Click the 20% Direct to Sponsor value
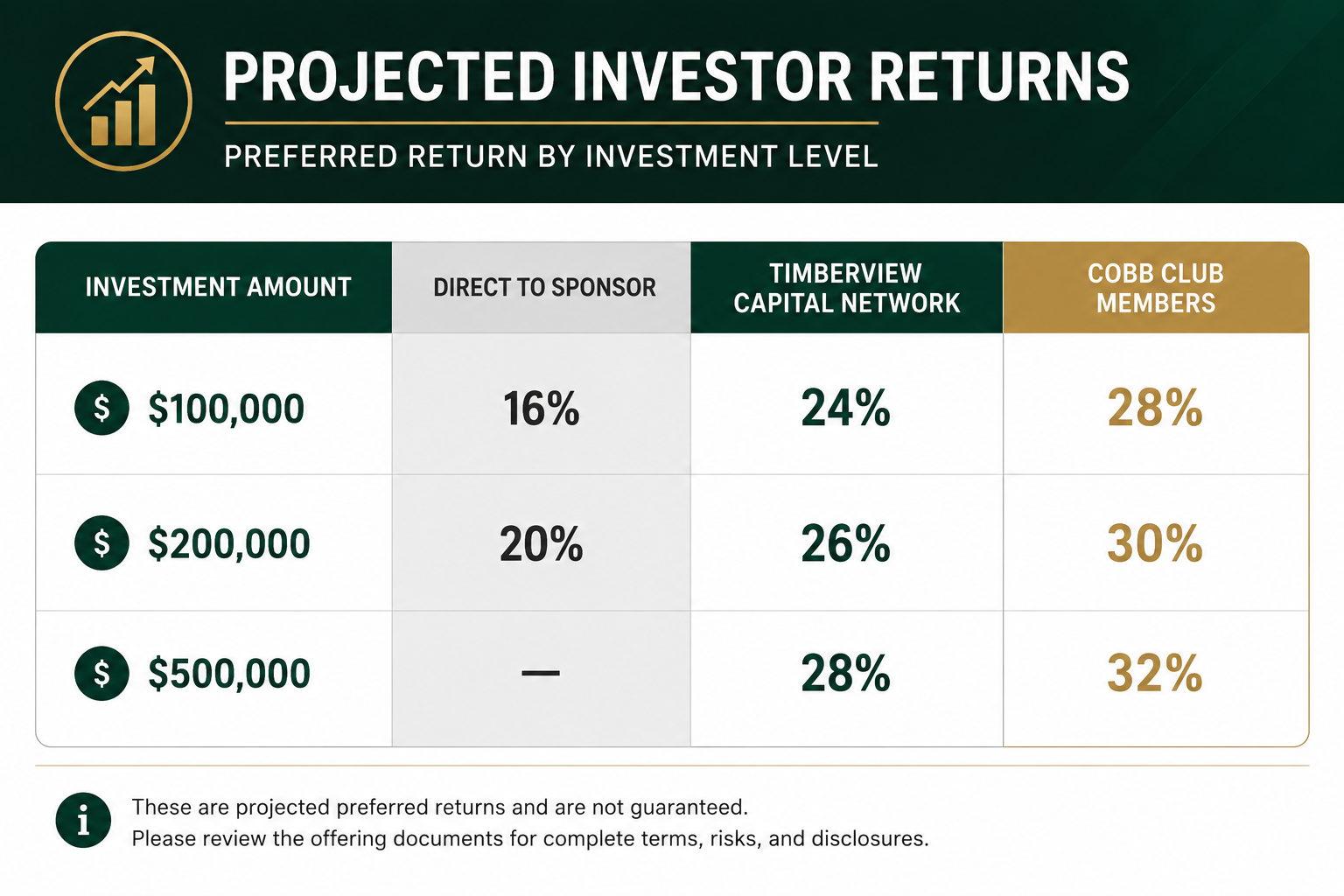1344x896 pixels. 541,543
